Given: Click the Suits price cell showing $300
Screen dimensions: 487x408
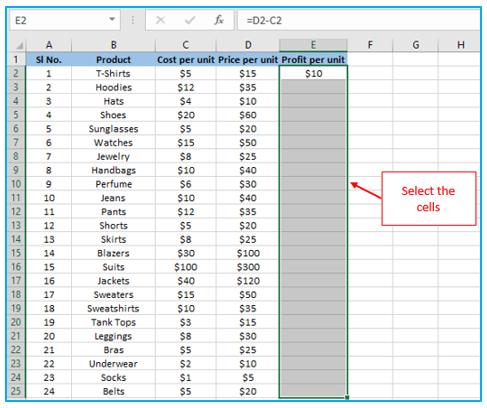Looking at the screenshot, I should (x=248, y=267).
